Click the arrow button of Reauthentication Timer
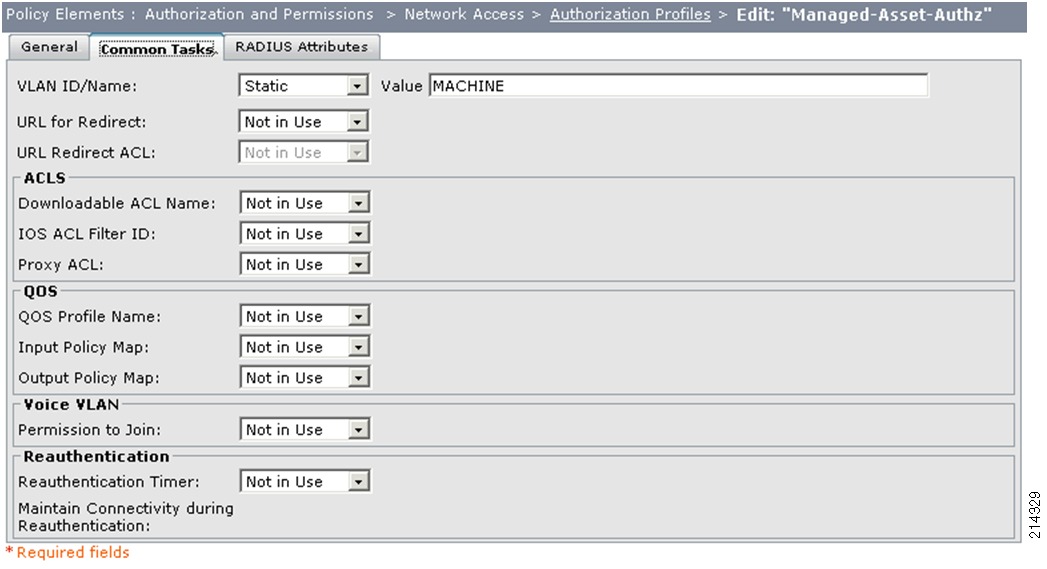 (359, 482)
